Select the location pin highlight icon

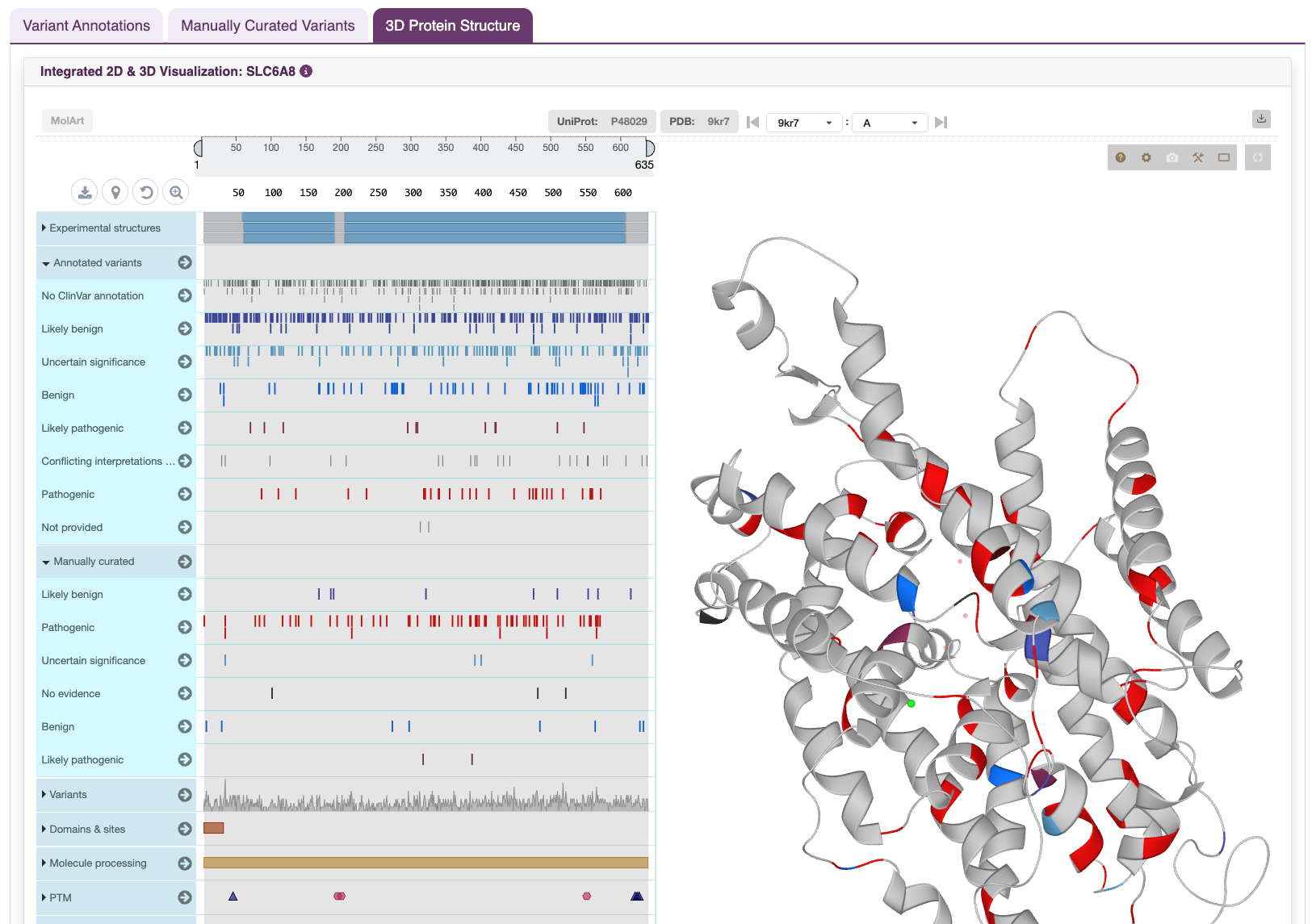[x=115, y=191]
